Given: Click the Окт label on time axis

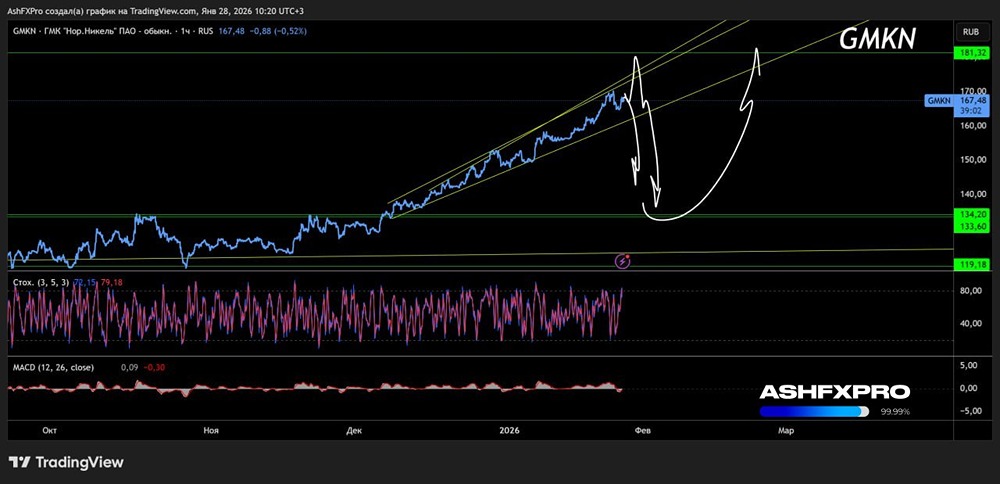Looking at the screenshot, I should coord(49,431).
